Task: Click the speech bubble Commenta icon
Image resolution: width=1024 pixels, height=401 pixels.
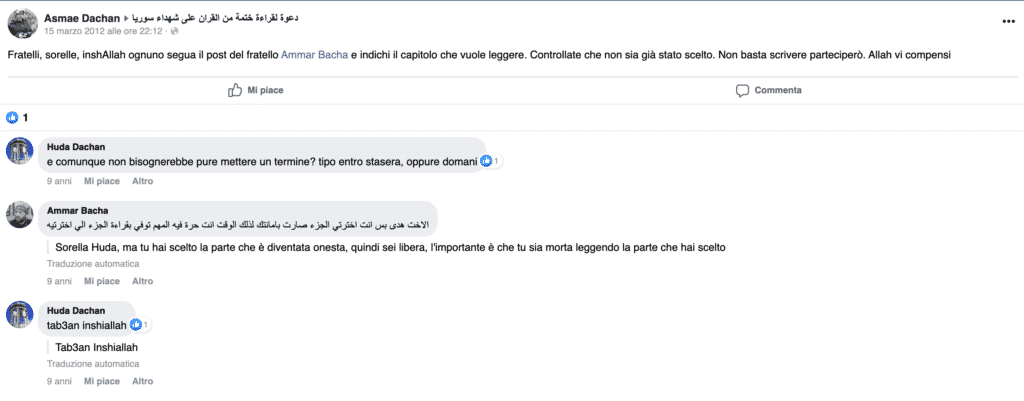Action: [x=743, y=91]
